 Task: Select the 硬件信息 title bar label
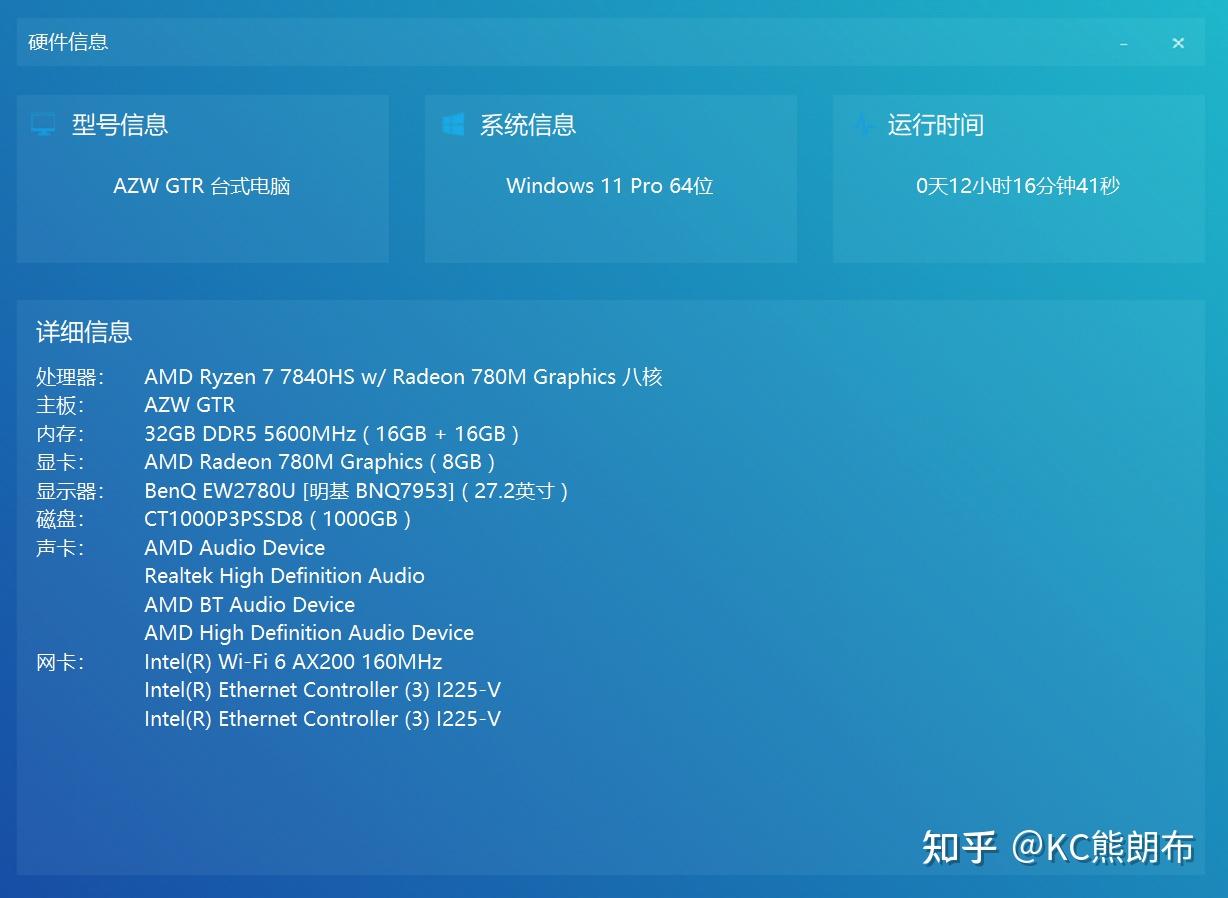66,42
